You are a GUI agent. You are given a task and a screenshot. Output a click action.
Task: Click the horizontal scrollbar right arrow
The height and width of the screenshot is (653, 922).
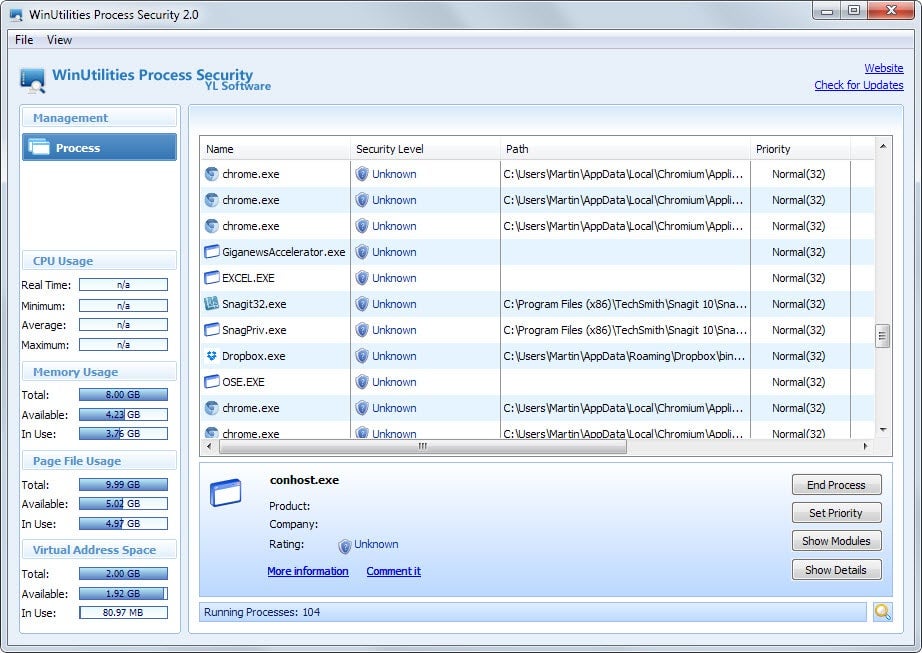point(866,446)
